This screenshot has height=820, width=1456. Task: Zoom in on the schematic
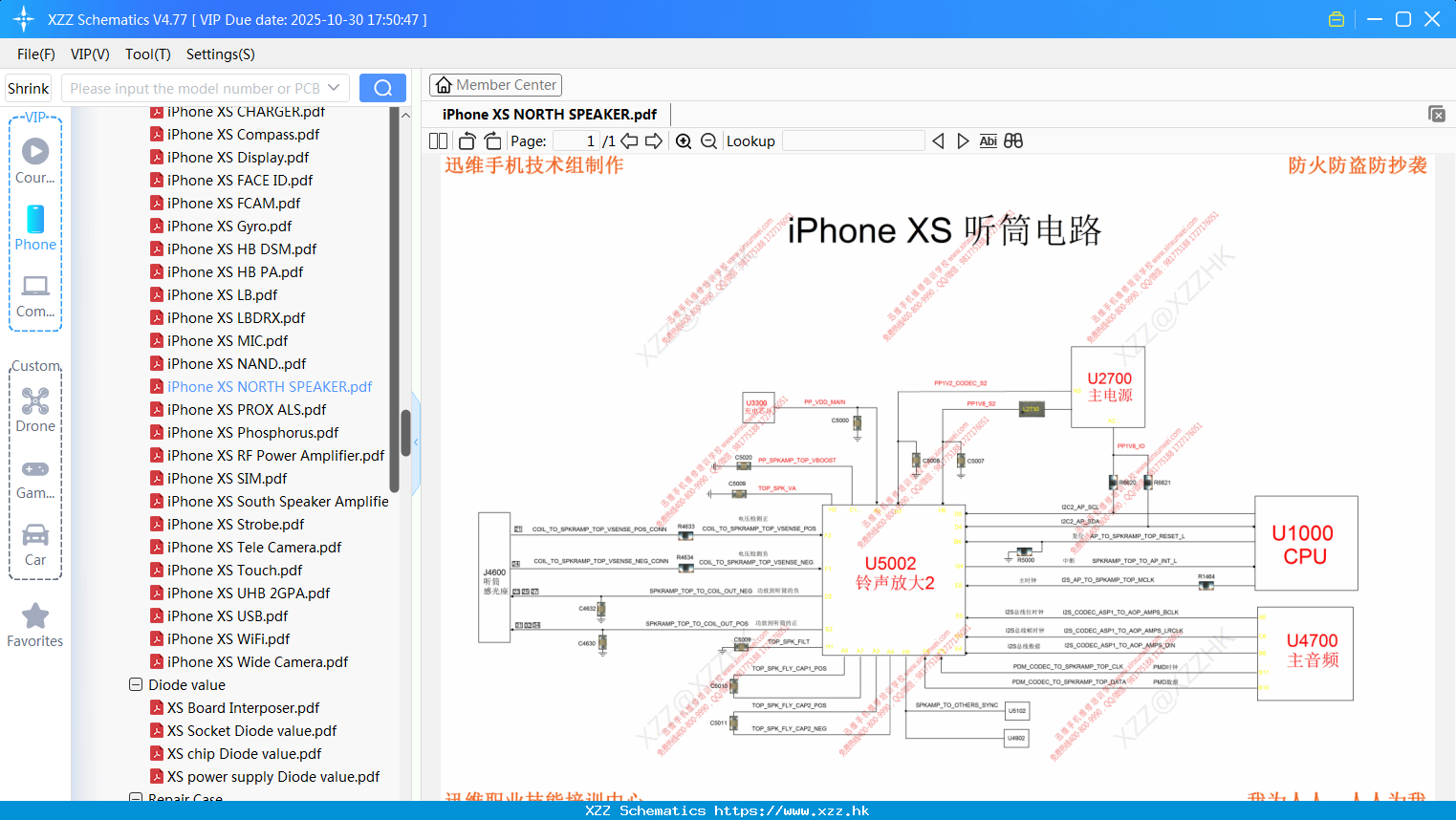point(684,140)
